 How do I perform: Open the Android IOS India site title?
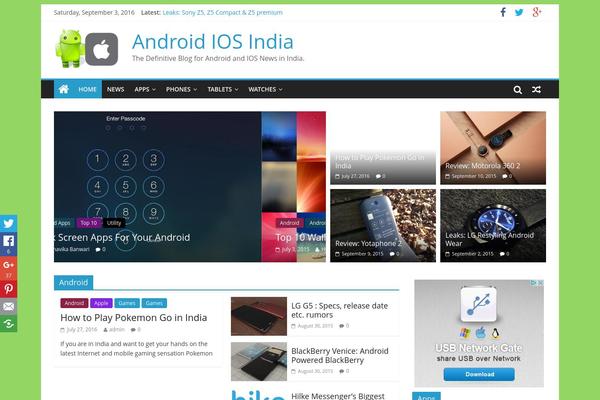tap(213, 42)
